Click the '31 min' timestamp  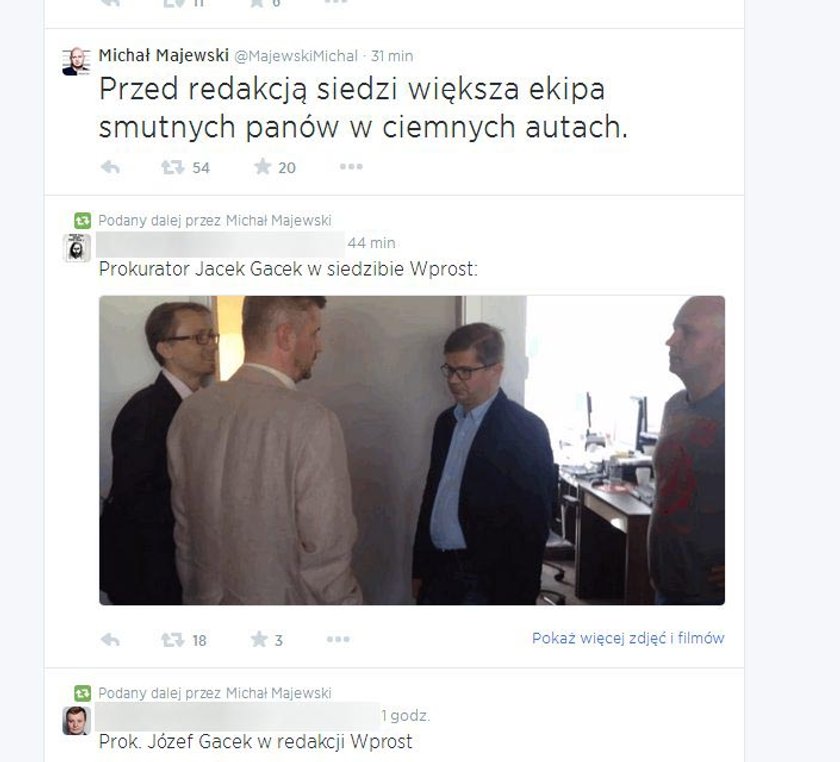392,56
